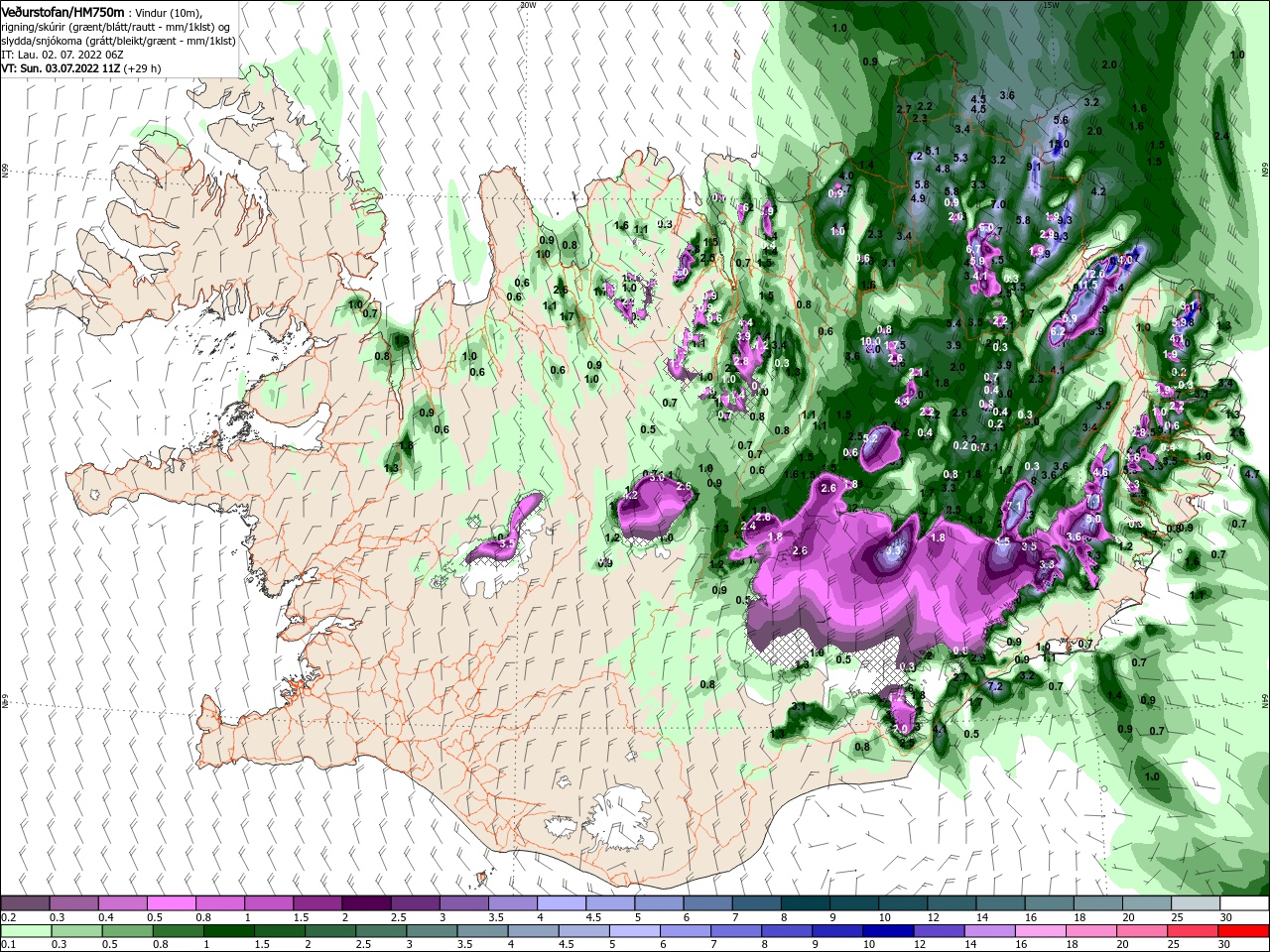
Task: Click the 'slydda/snjókoma' legend description line
Action: coord(118,41)
